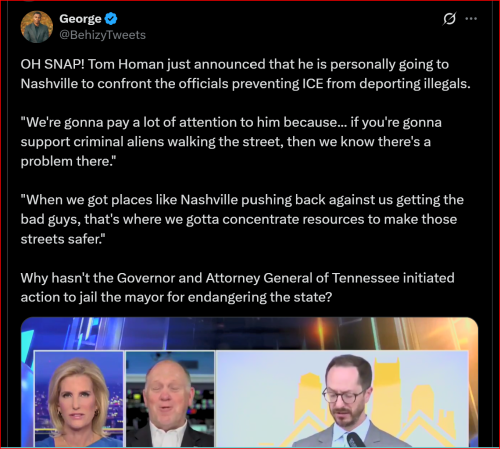
Task: Click the Grok slashed-circle icon
Action: coord(449,19)
